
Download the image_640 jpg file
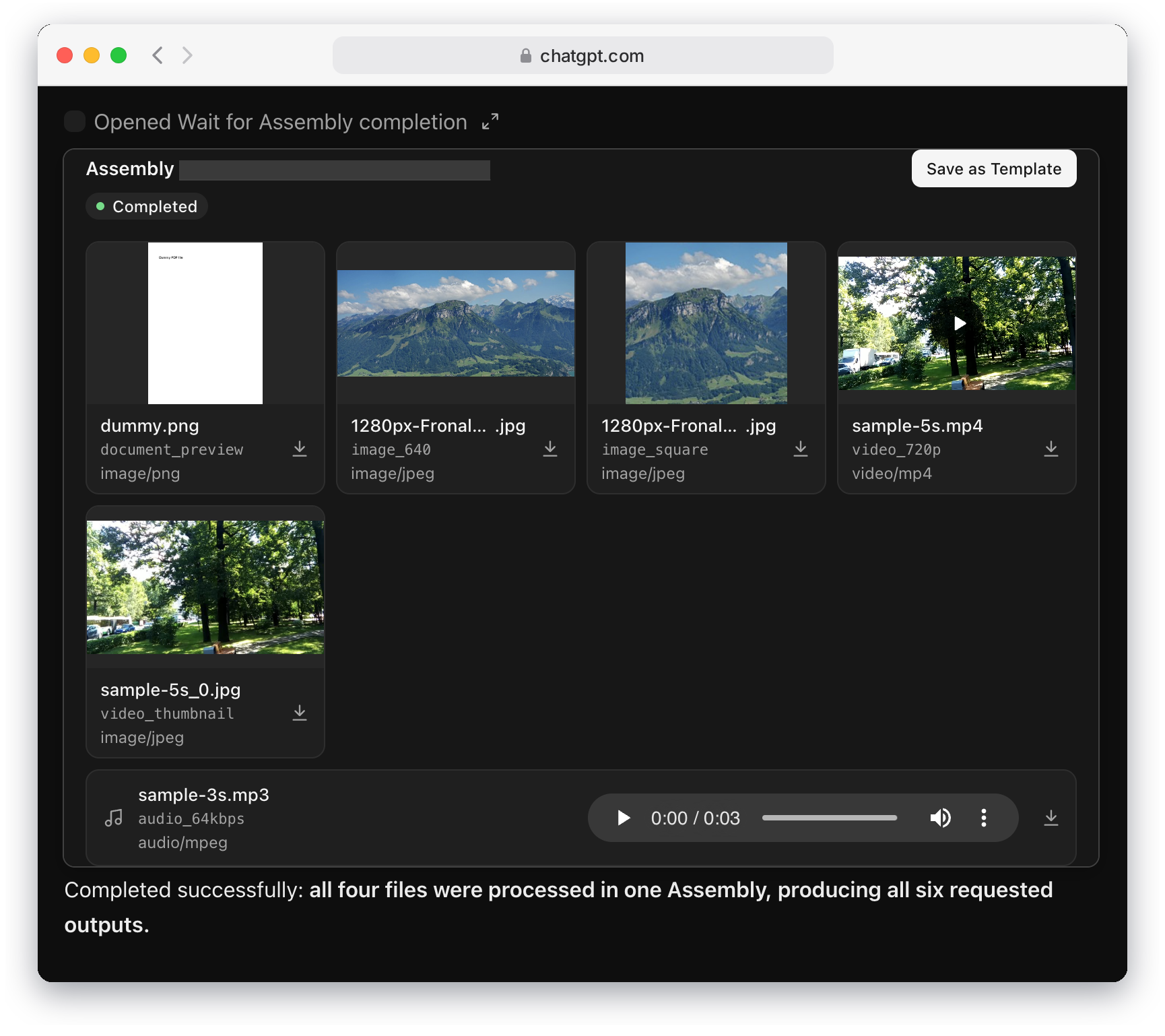[x=550, y=449]
